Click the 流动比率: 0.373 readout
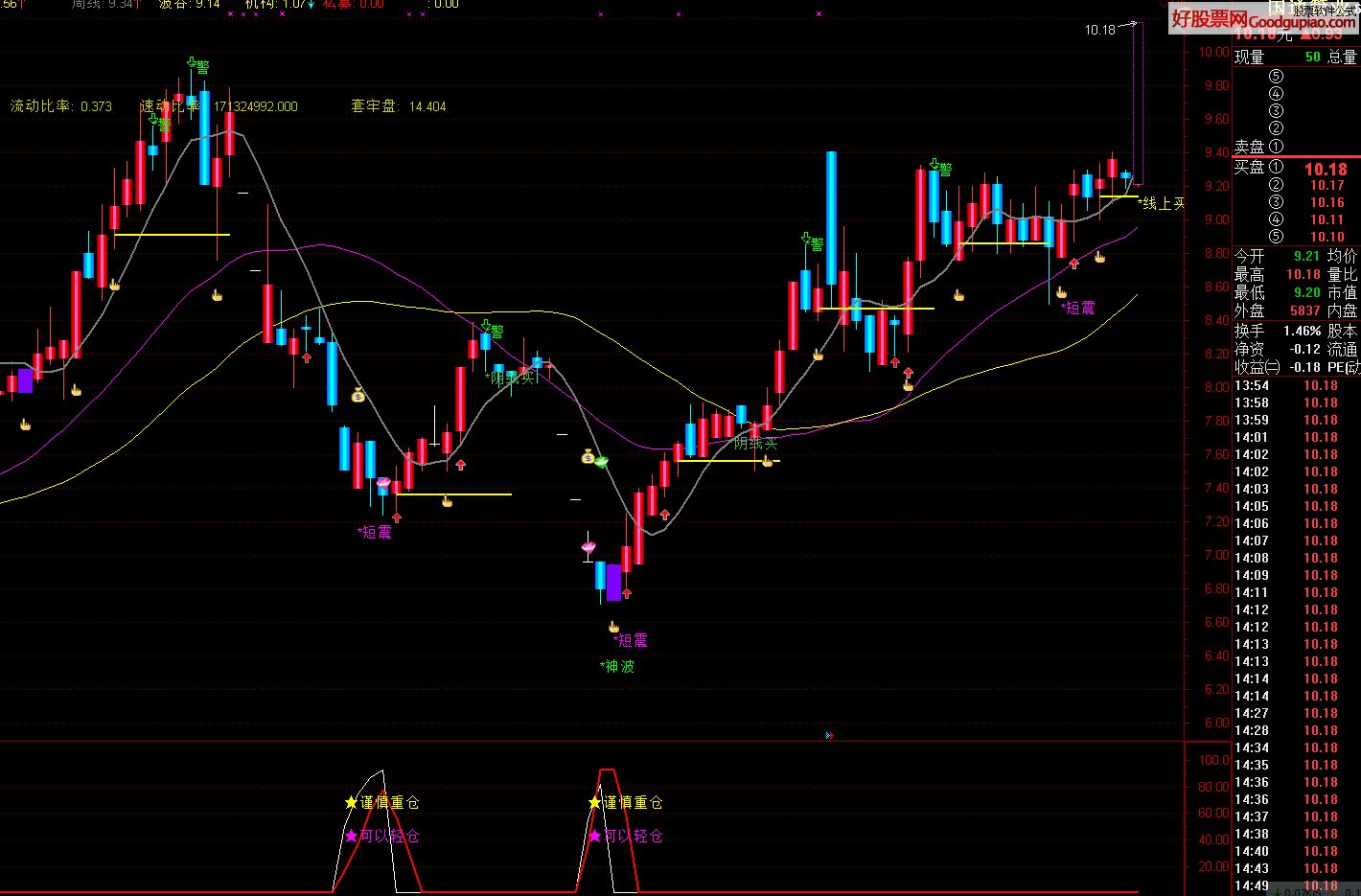Viewport: 1361px width, 896px height. click(x=61, y=106)
